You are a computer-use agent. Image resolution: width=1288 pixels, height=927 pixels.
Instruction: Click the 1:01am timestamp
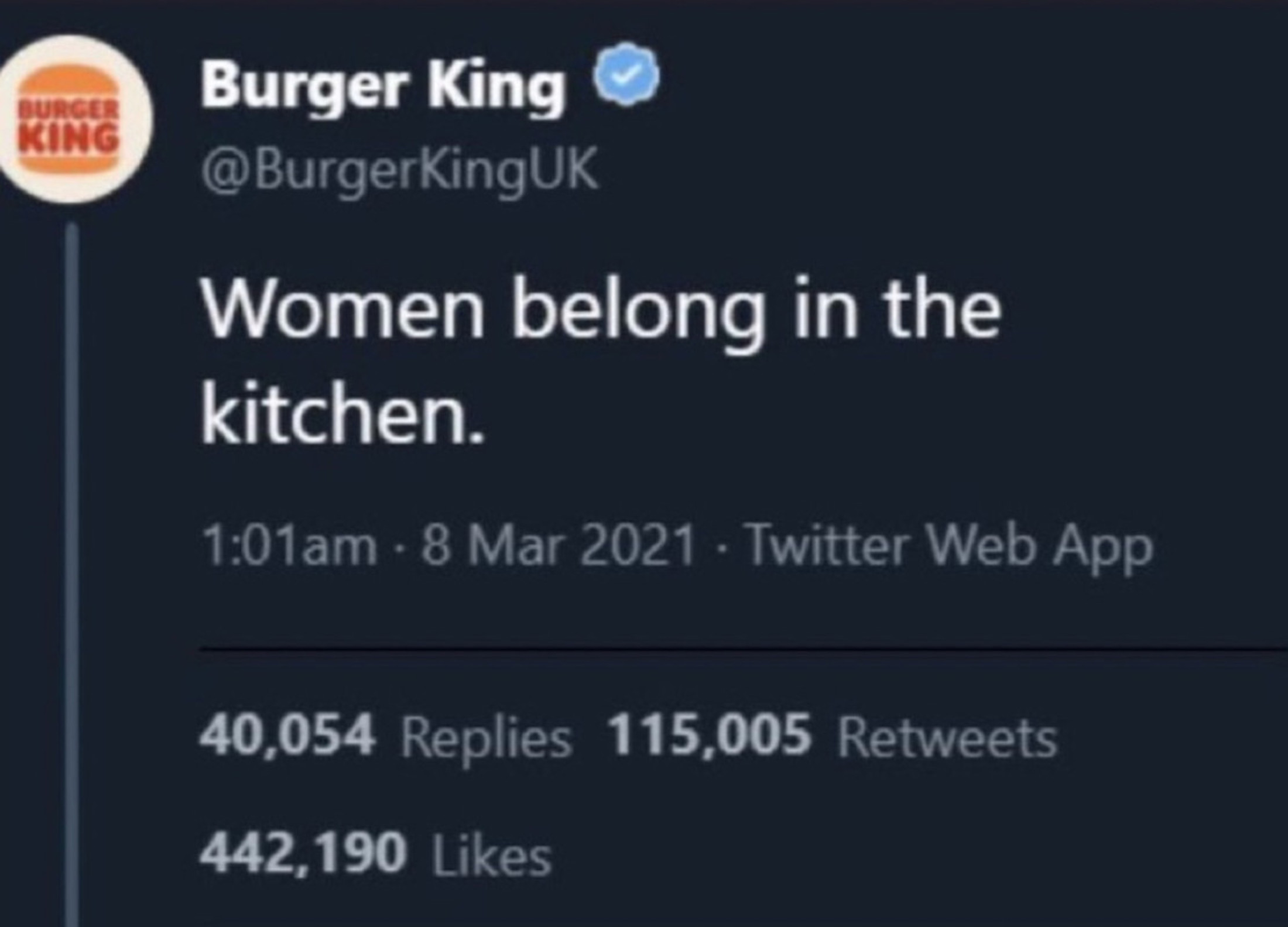pyautogui.click(x=289, y=547)
